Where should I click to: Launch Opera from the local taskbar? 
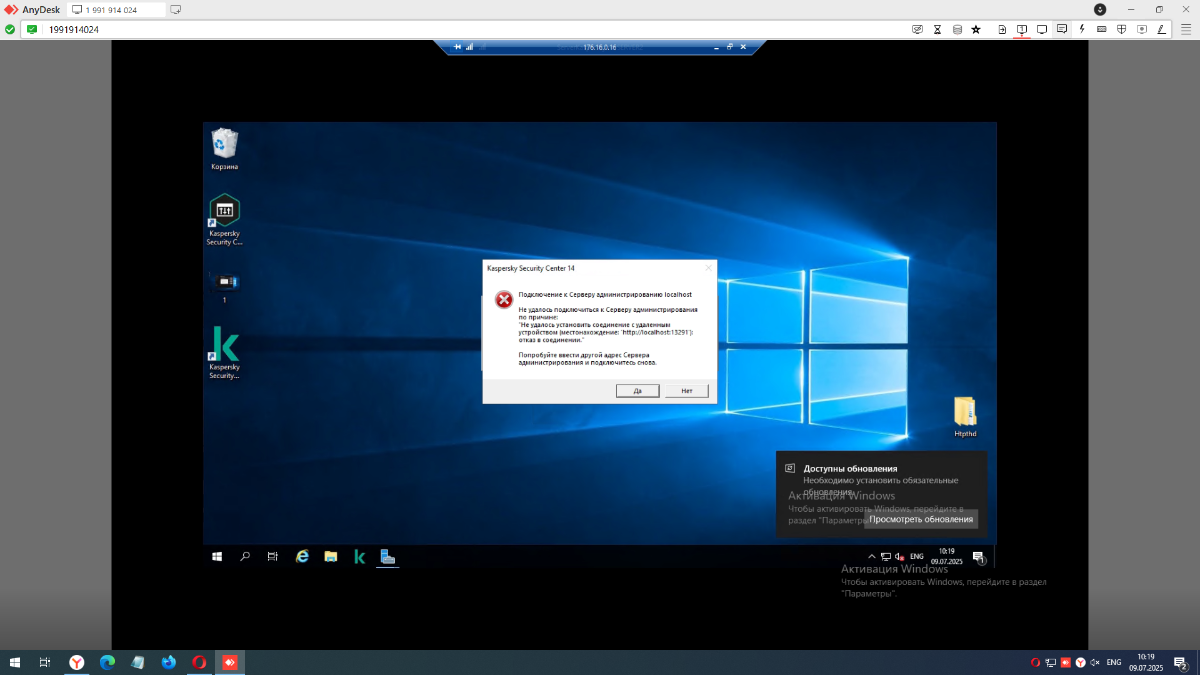coord(199,662)
